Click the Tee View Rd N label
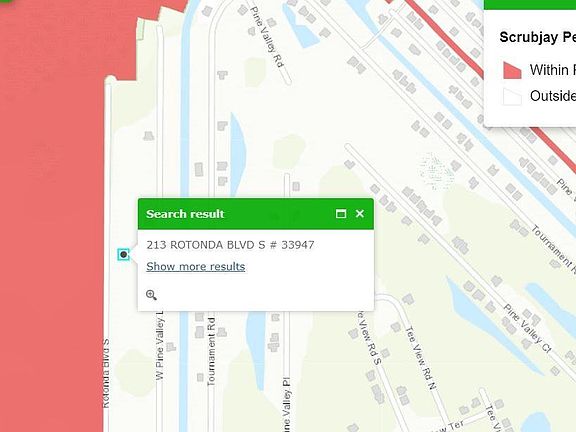 point(421,358)
